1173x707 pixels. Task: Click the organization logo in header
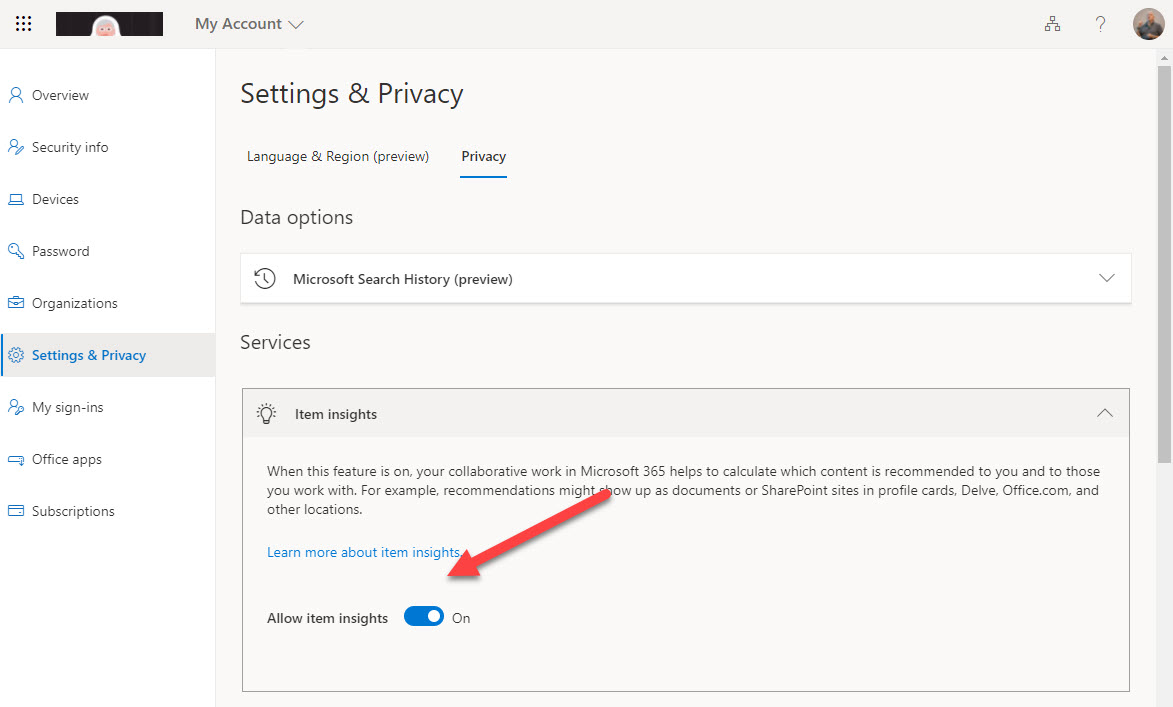pos(109,24)
